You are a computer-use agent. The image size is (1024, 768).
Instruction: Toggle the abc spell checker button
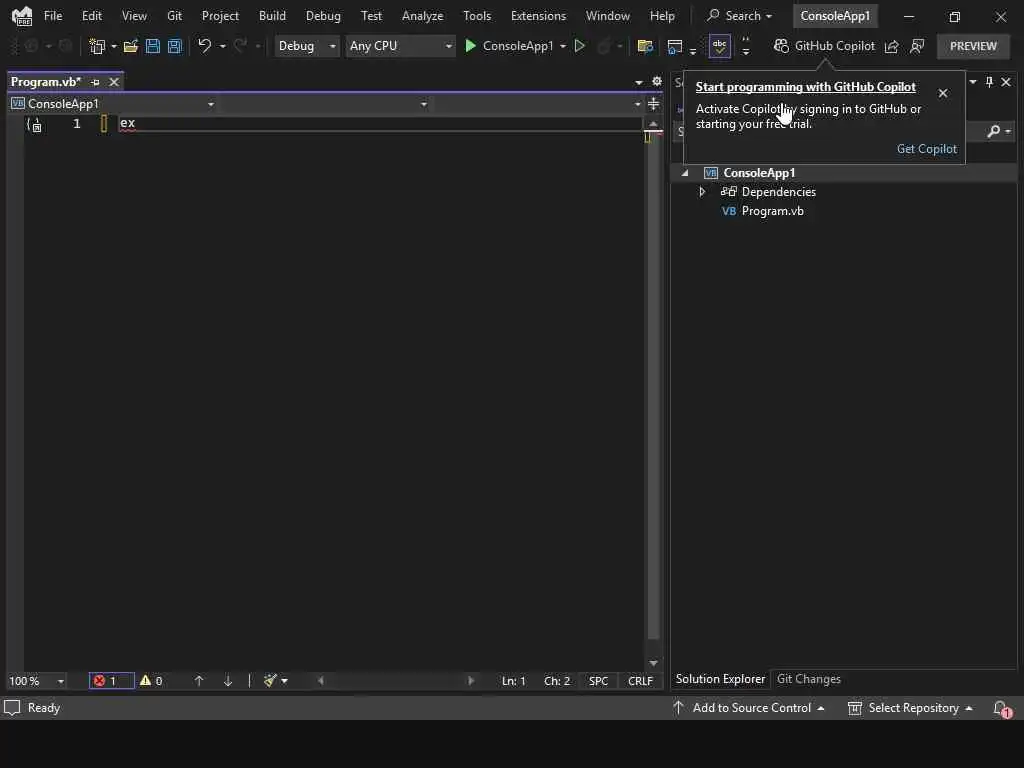pyautogui.click(x=719, y=46)
